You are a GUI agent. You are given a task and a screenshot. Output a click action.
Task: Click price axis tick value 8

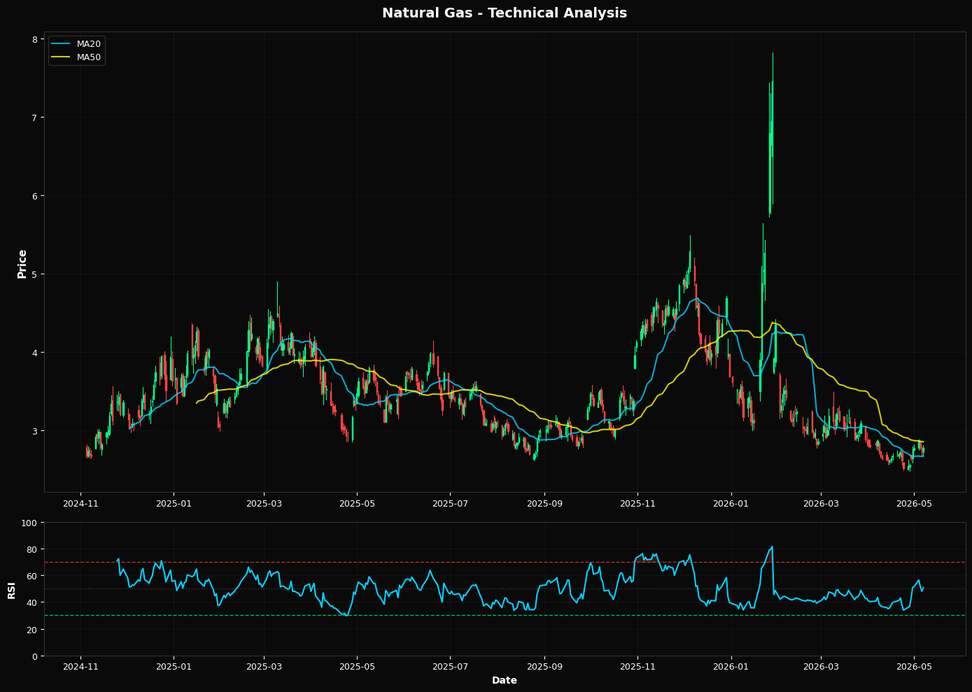(x=37, y=40)
